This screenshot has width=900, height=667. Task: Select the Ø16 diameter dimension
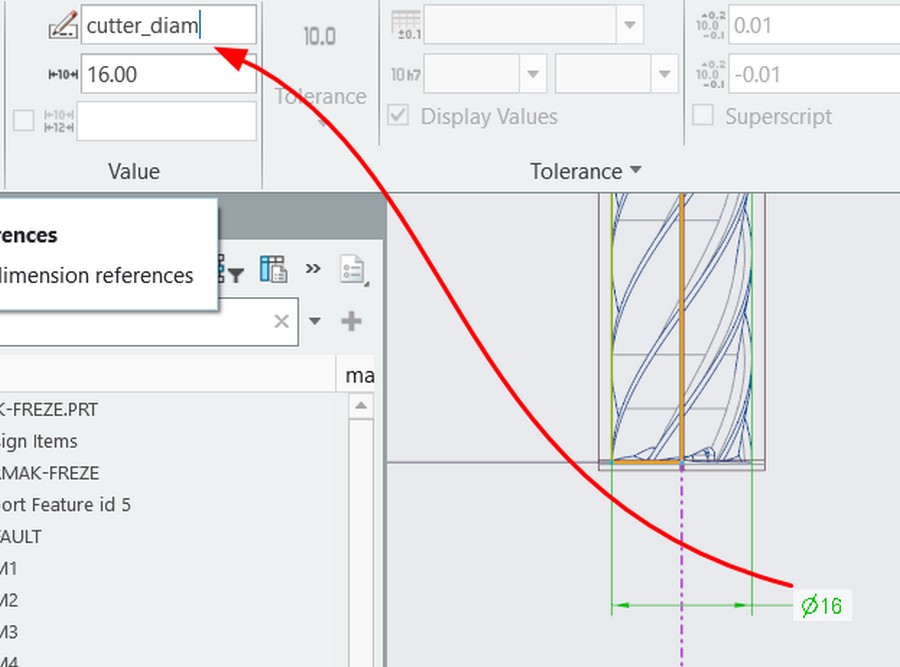[822, 606]
